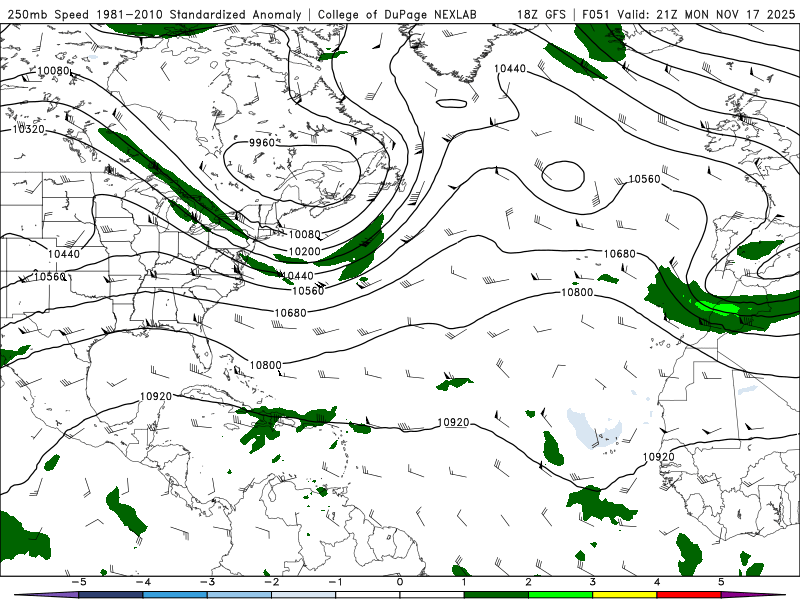Select the pale blue -2 to -1 colorbar segment
This screenshot has height=600, width=800.
pos(304,595)
